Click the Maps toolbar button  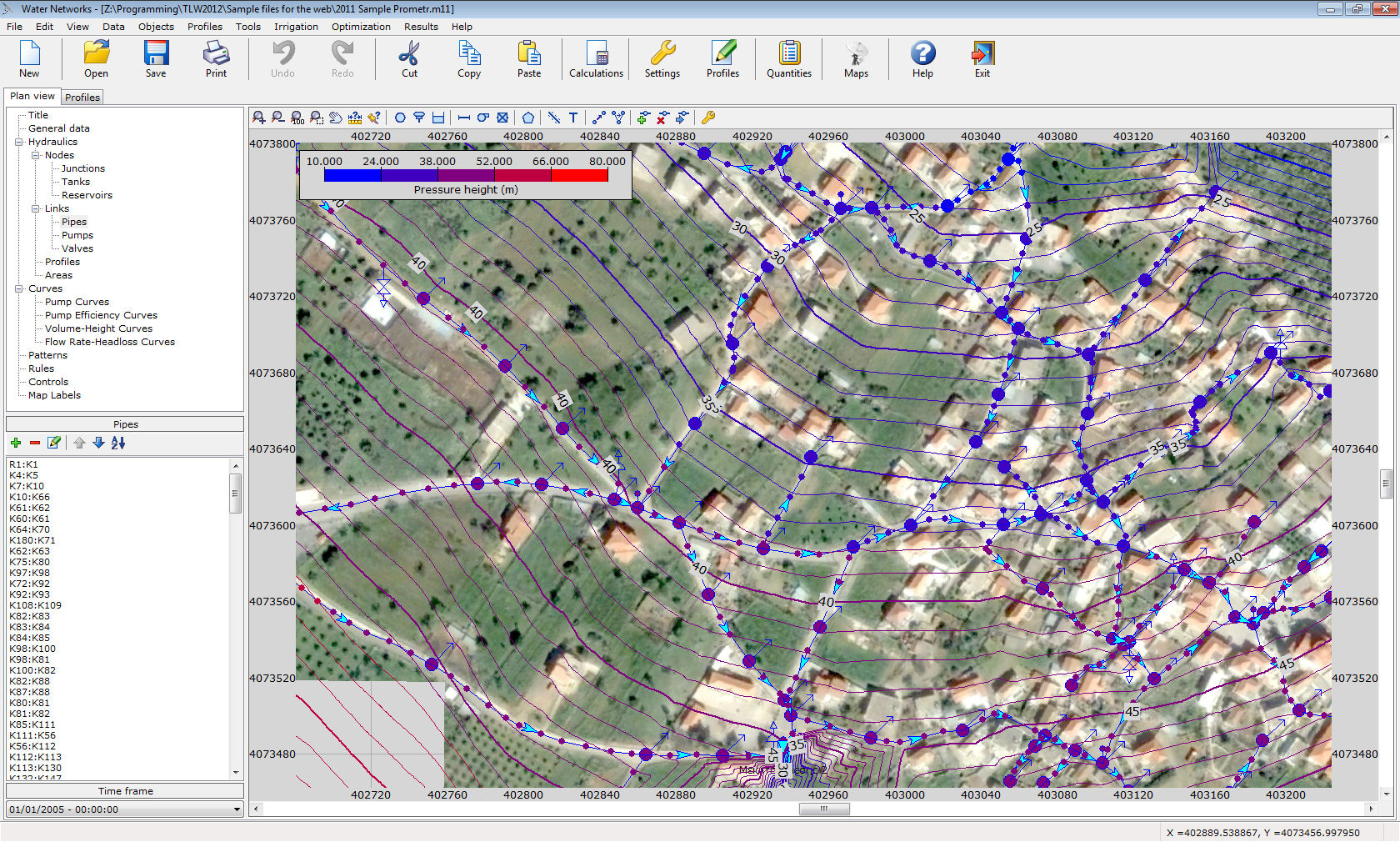tap(856, 59)
